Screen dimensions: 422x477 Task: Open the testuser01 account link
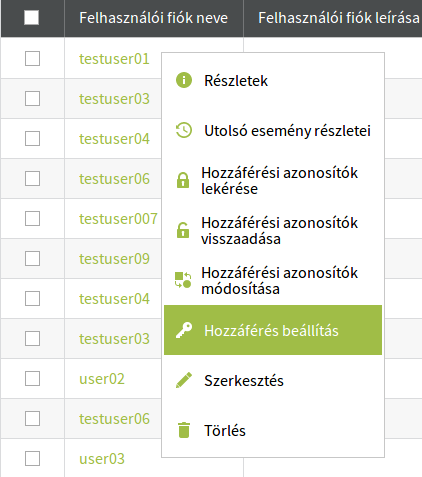pos(114,59)
